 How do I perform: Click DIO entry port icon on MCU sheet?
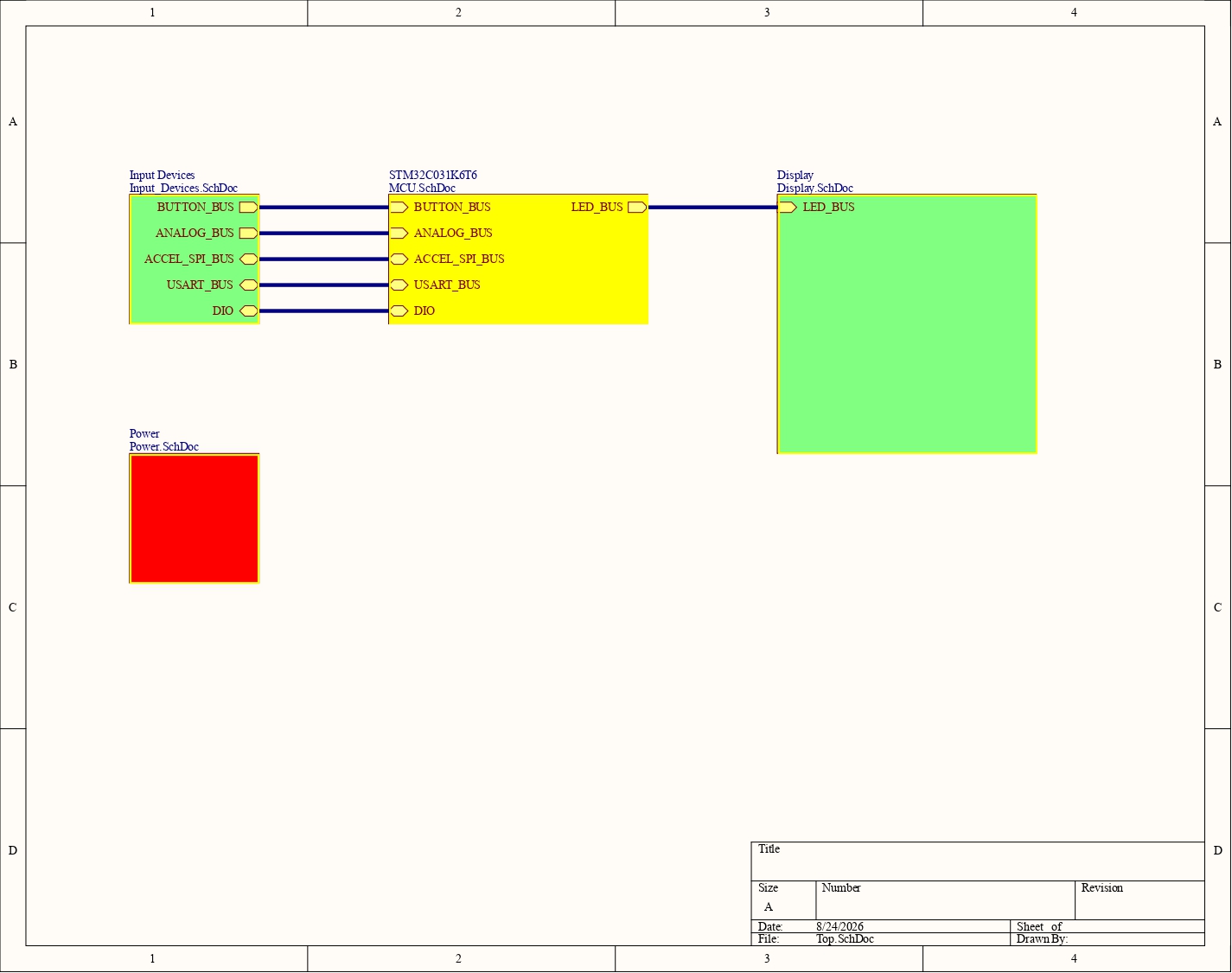[x=399, y=311]
